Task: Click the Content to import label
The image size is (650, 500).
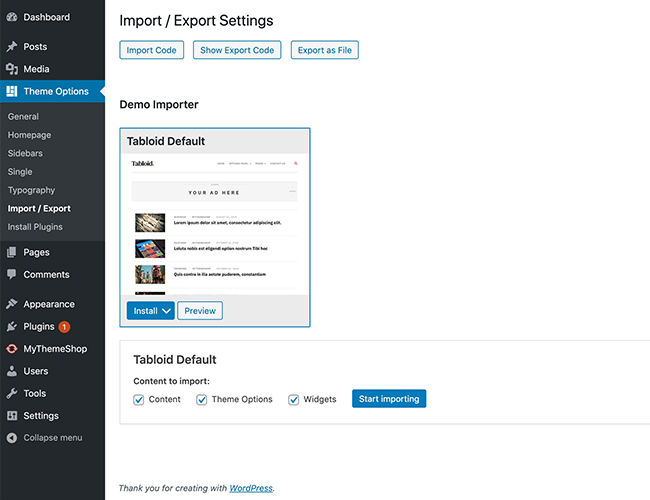Action: [172, 381]
